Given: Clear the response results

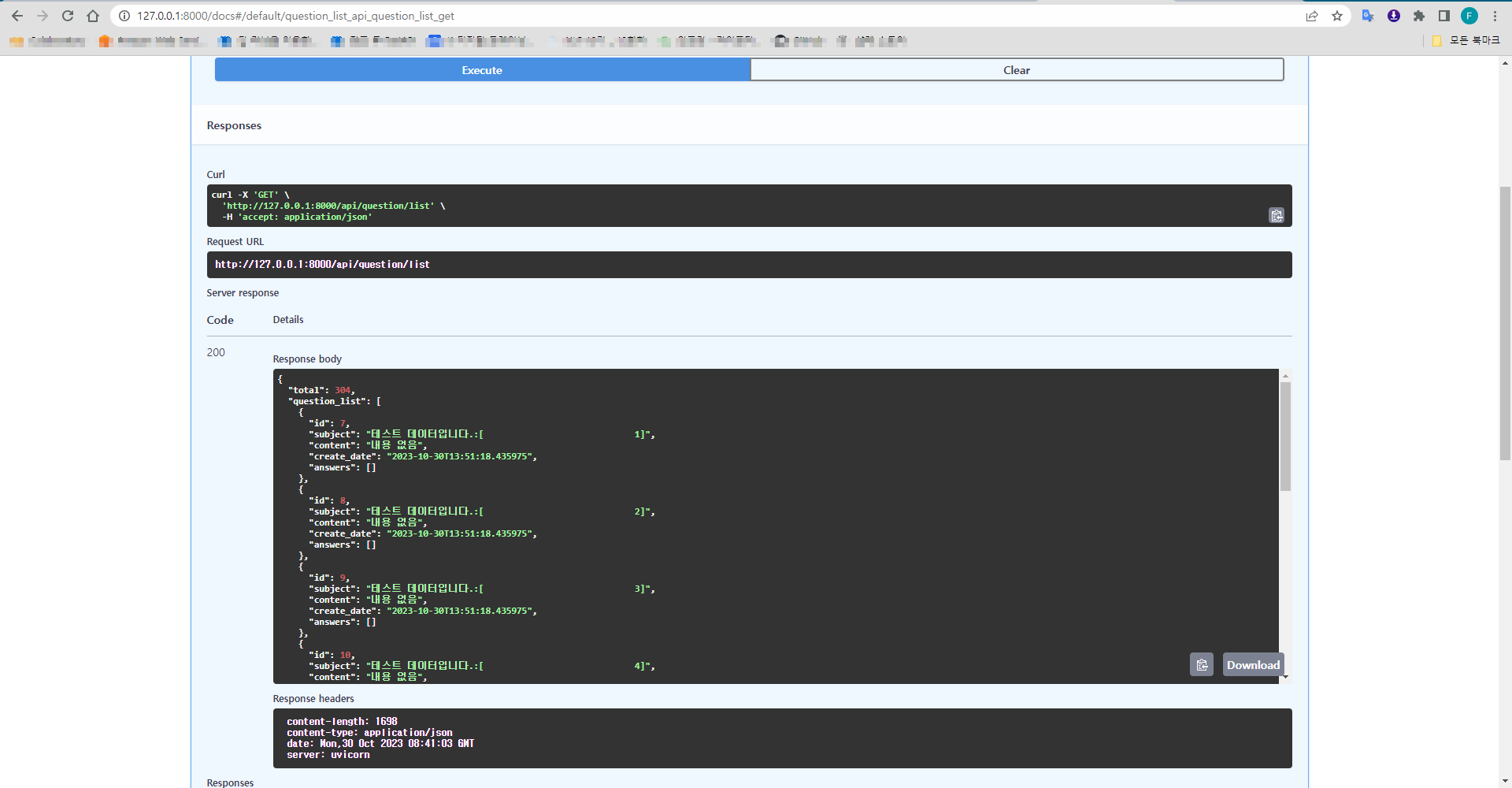Looking at the screenshot, I should 1017,70.
